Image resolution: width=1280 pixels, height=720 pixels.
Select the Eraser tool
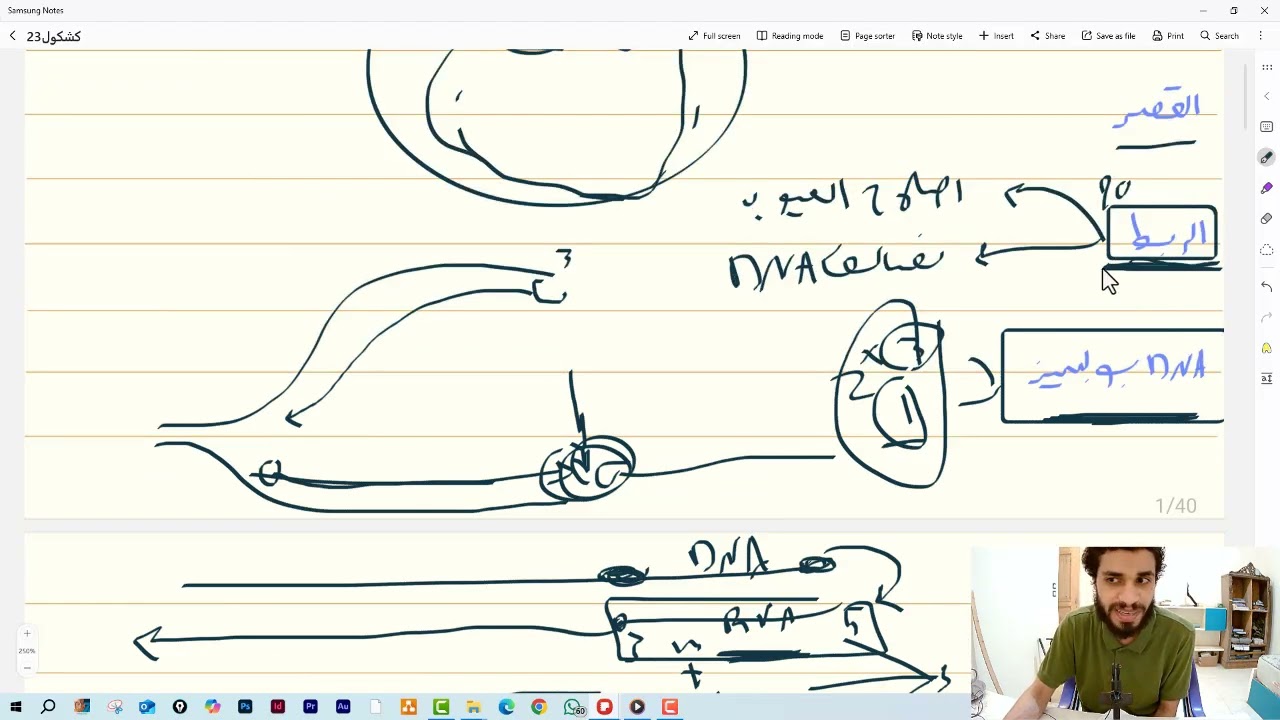click(x=1267, y=218)
